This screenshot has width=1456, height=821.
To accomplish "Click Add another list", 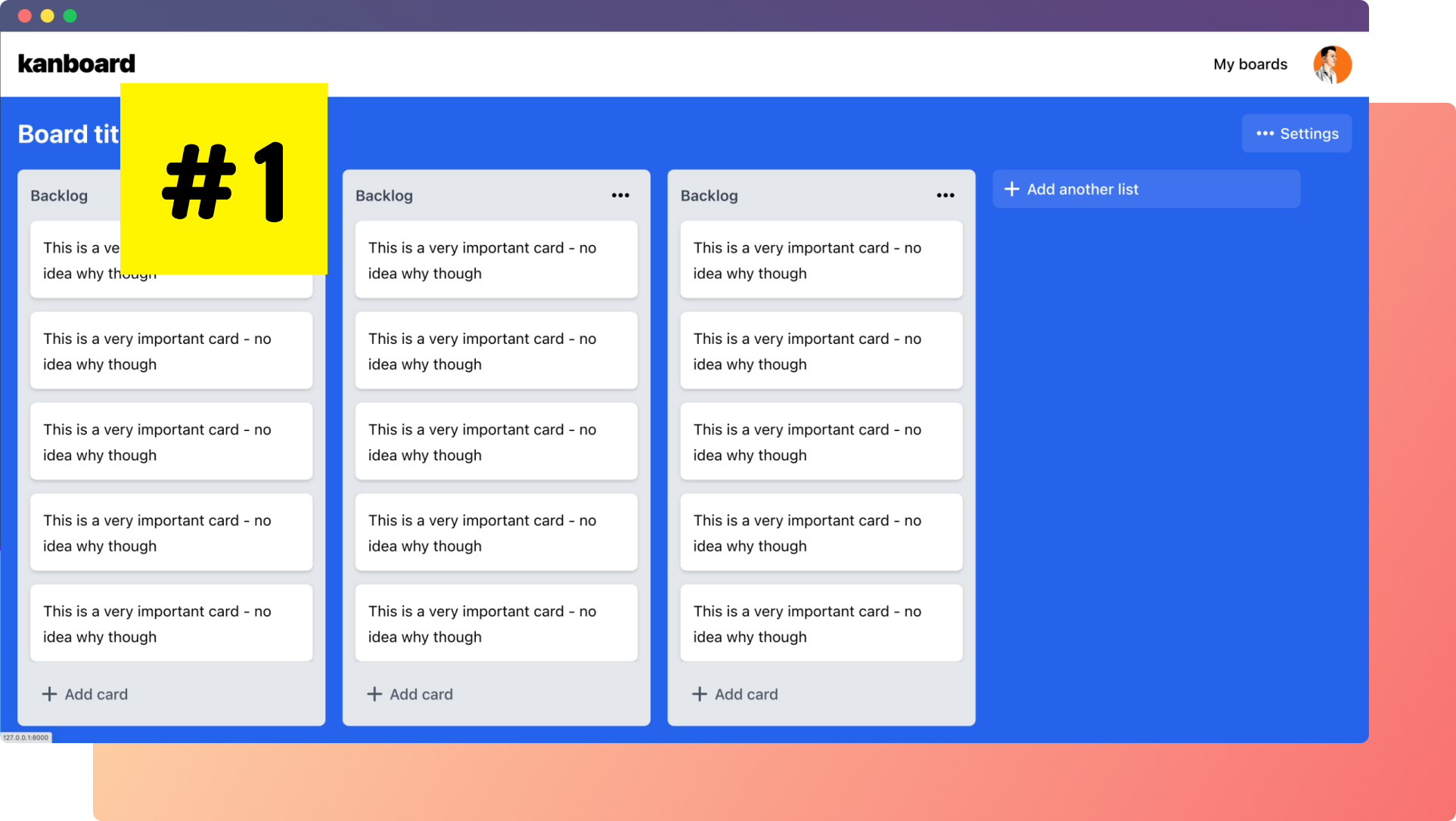I will tap(1082, 189).
